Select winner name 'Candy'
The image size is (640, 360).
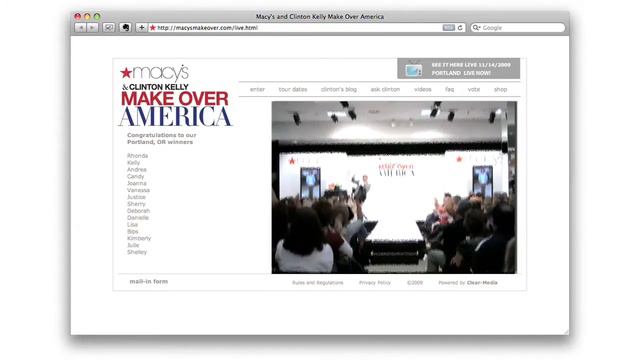tap(136, 177)
